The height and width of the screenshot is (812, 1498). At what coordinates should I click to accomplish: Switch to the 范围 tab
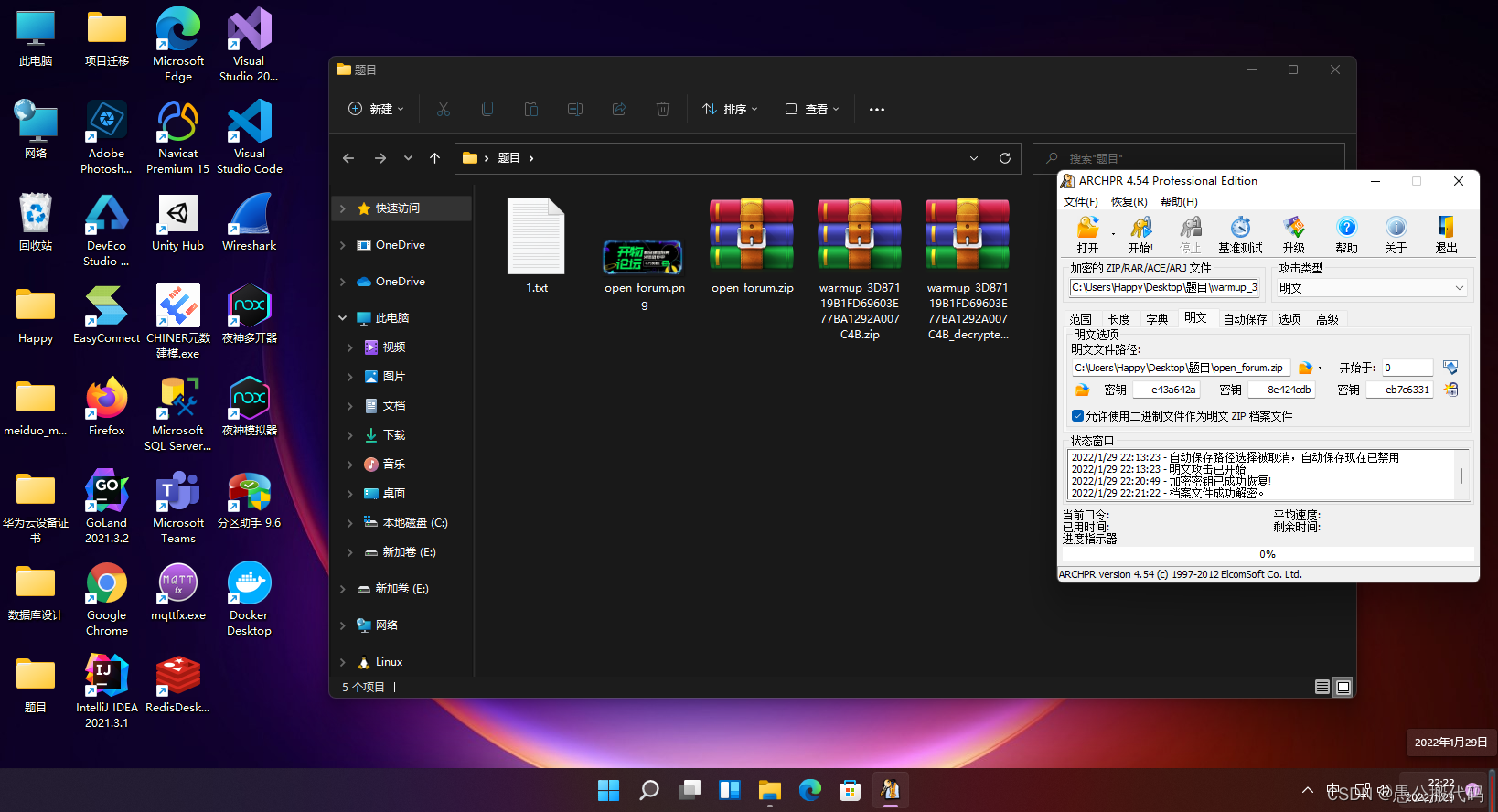coord(1081,319)
